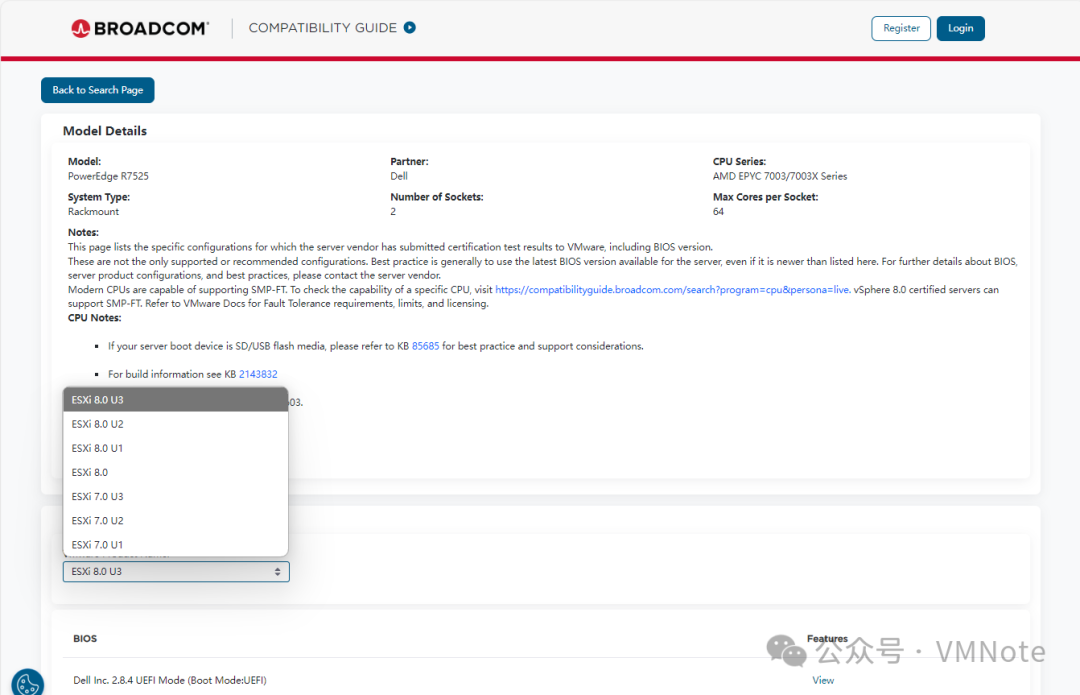Open the cookie settings icon
This screenshot has width=1080, height=695.
[x=28, y=684]
